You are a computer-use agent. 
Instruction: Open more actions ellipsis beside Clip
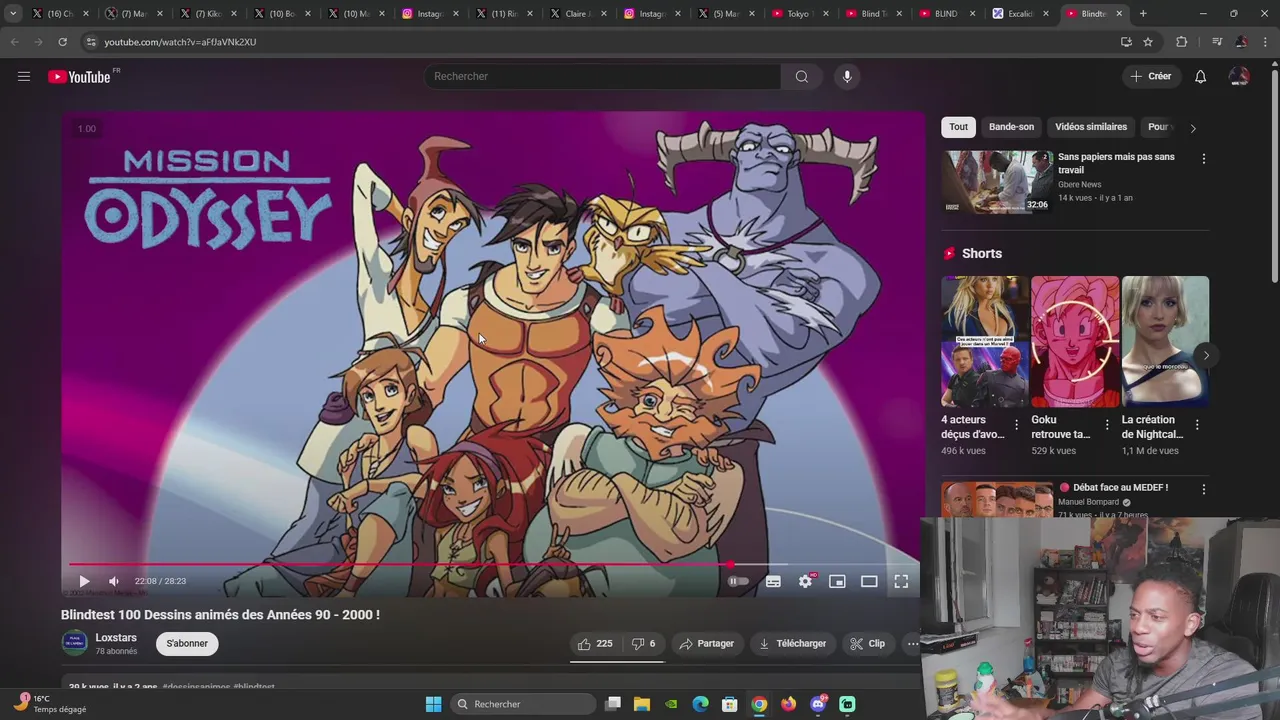click(912, 644)
